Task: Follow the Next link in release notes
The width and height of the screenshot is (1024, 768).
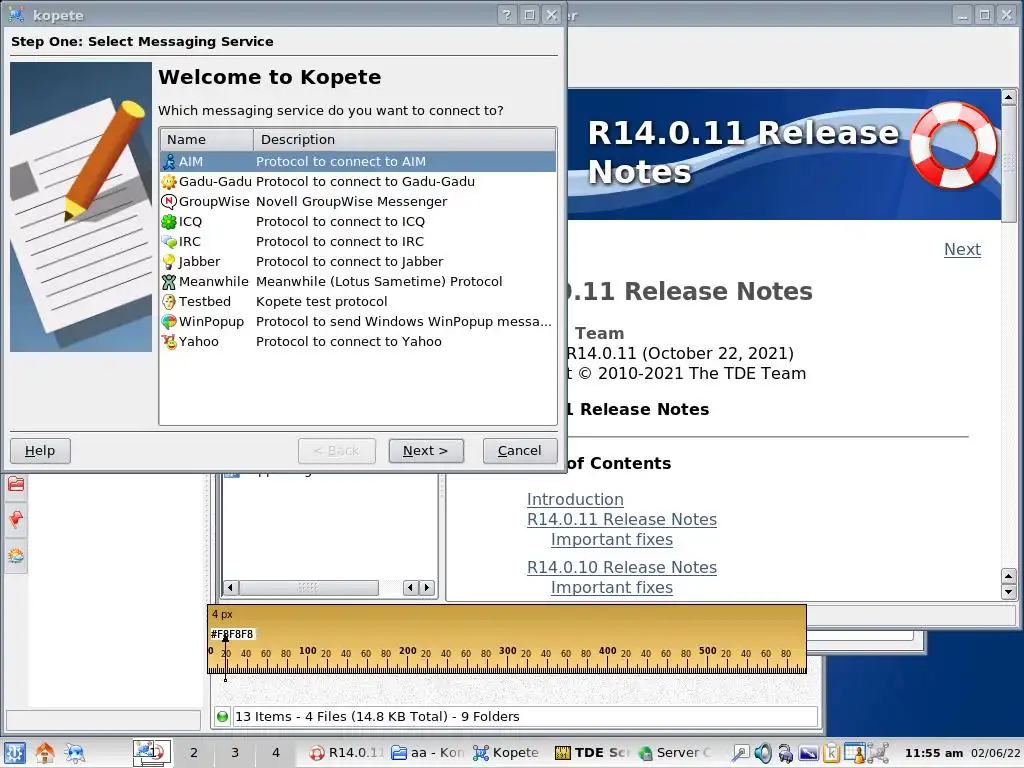Action: (x=962, y=249)
